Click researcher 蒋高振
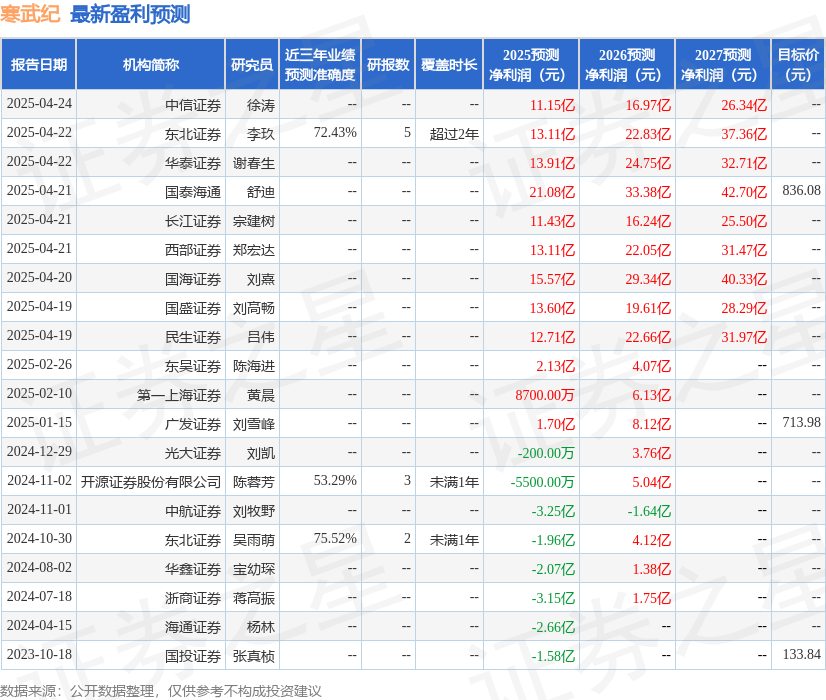Viewport: 826px width, 700px height. pyautogui.click(x=254, y=598)
